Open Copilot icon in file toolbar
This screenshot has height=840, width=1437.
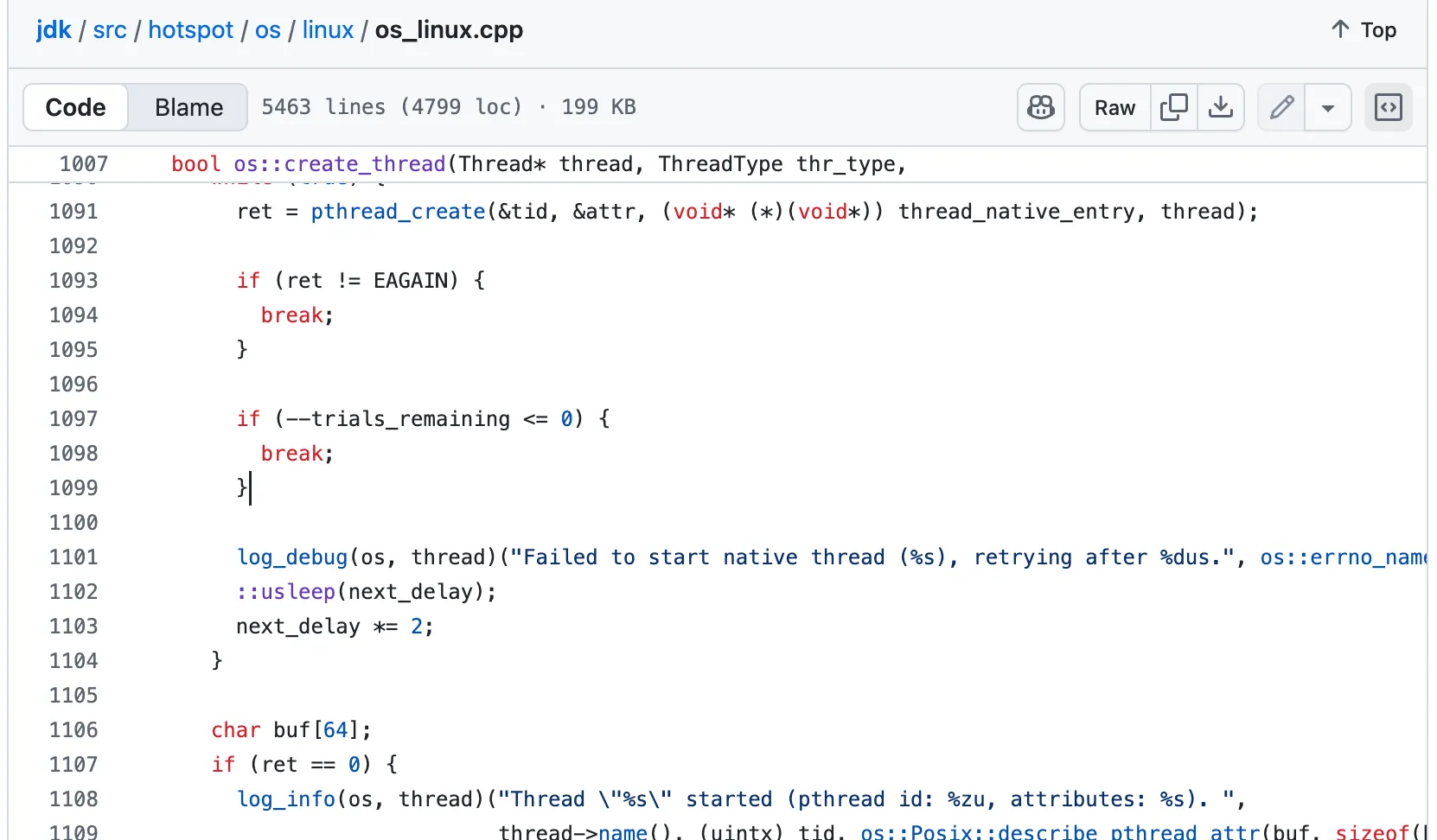1040,107
